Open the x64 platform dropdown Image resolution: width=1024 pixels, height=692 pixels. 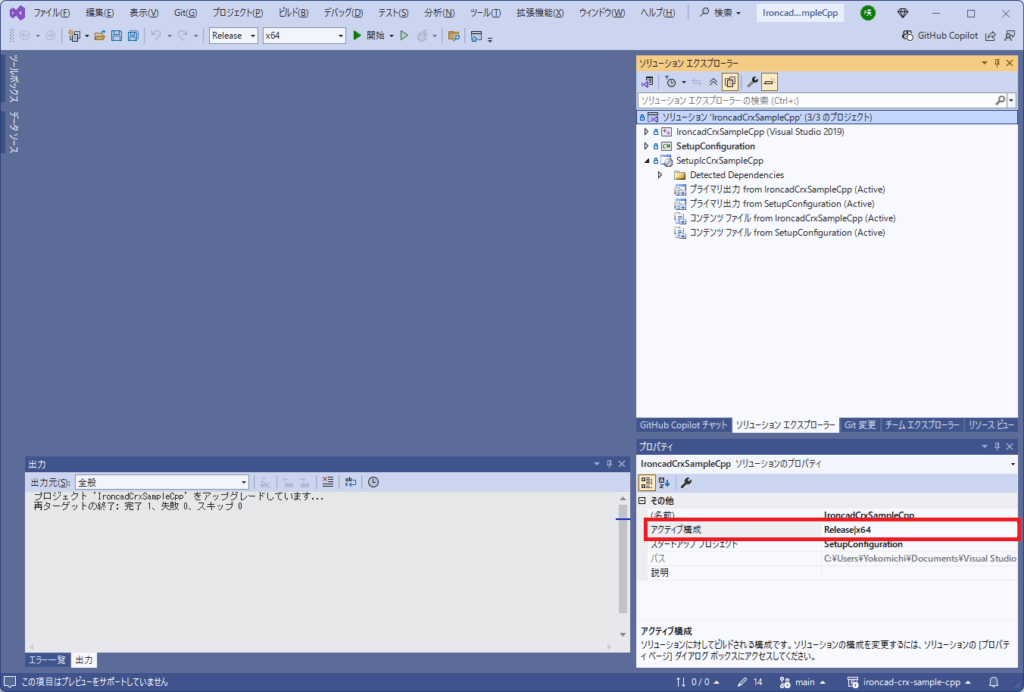click(303, 35)
